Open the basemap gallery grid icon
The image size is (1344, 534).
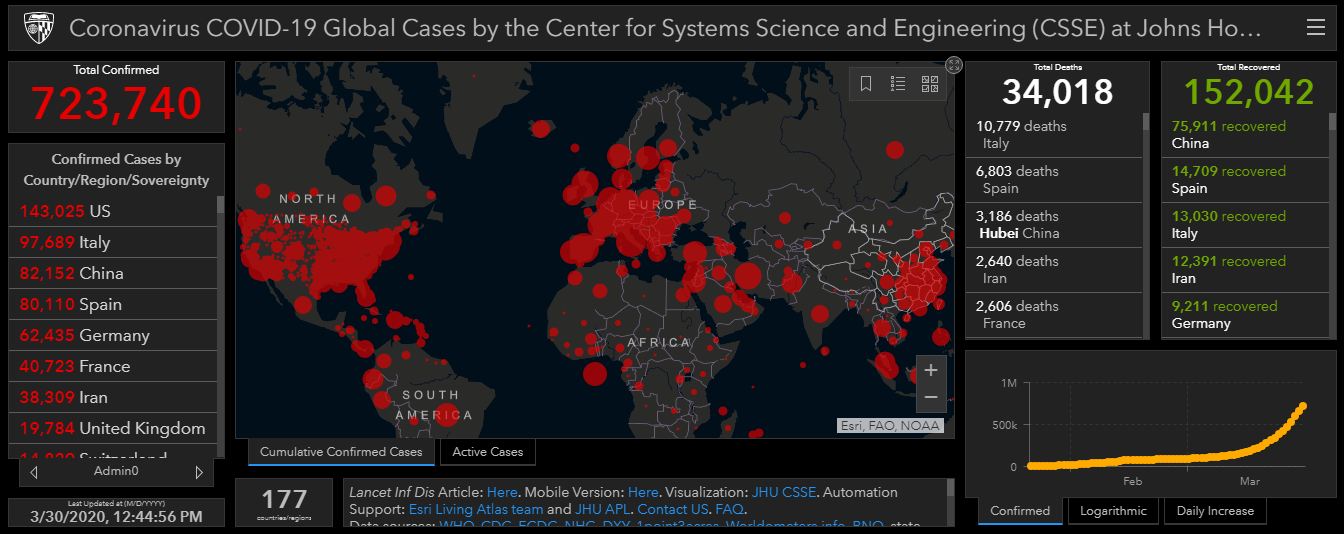point(930,84)
